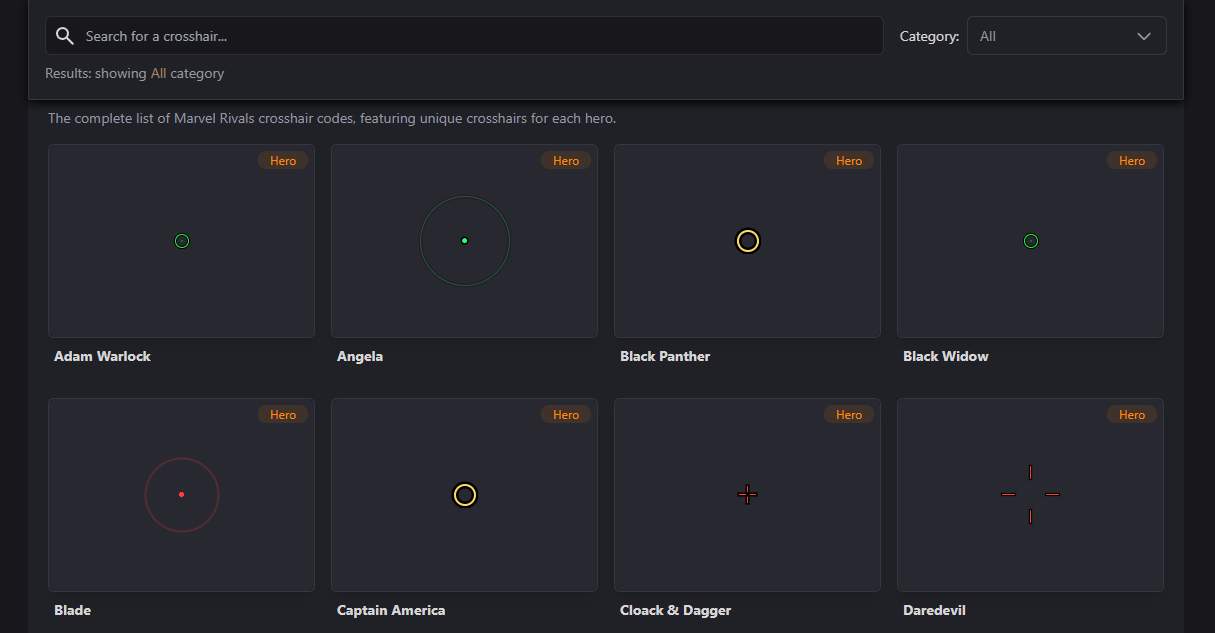Click the Hero tag on Black Panther card
The height and width of the screenshot is (633, 1215).
[x=849, y=161]
